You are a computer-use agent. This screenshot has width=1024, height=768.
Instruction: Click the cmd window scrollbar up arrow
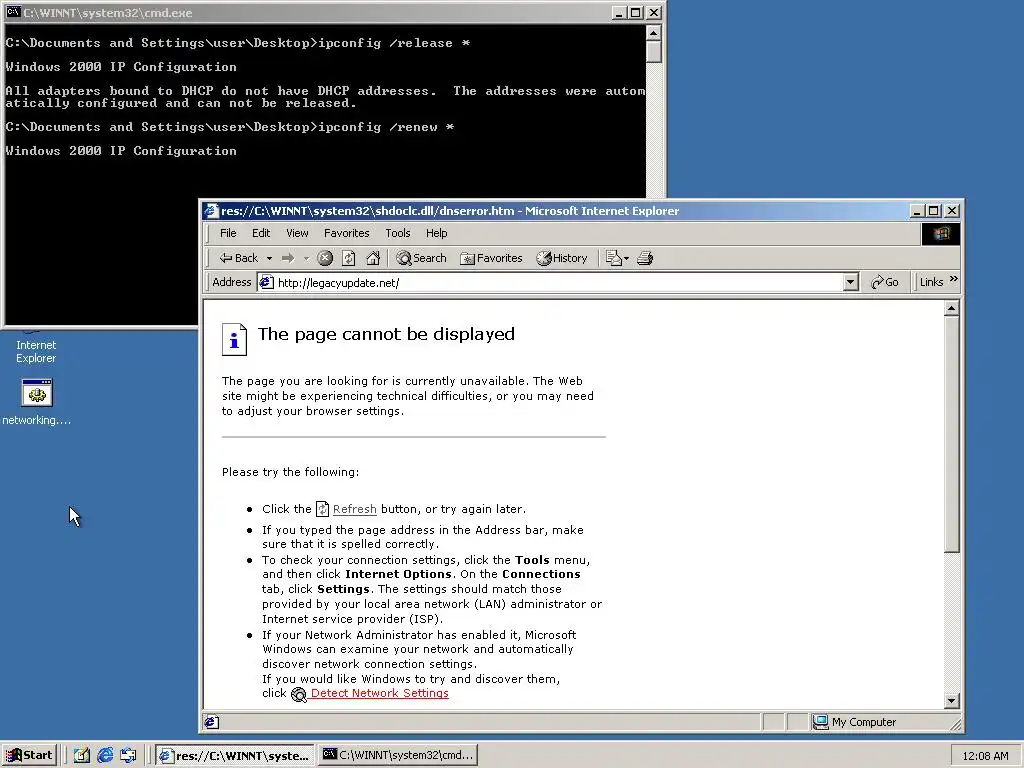point(654,33)
